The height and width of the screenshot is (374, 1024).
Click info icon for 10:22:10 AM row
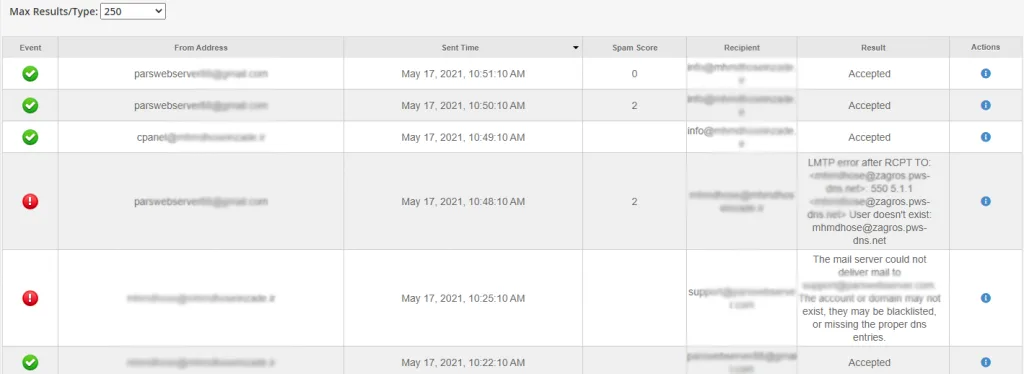click(985, 362)
